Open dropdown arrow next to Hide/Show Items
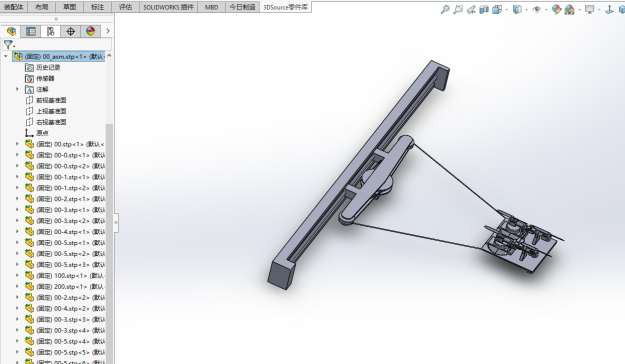625x364 pixels. click(x=546, y=10)
